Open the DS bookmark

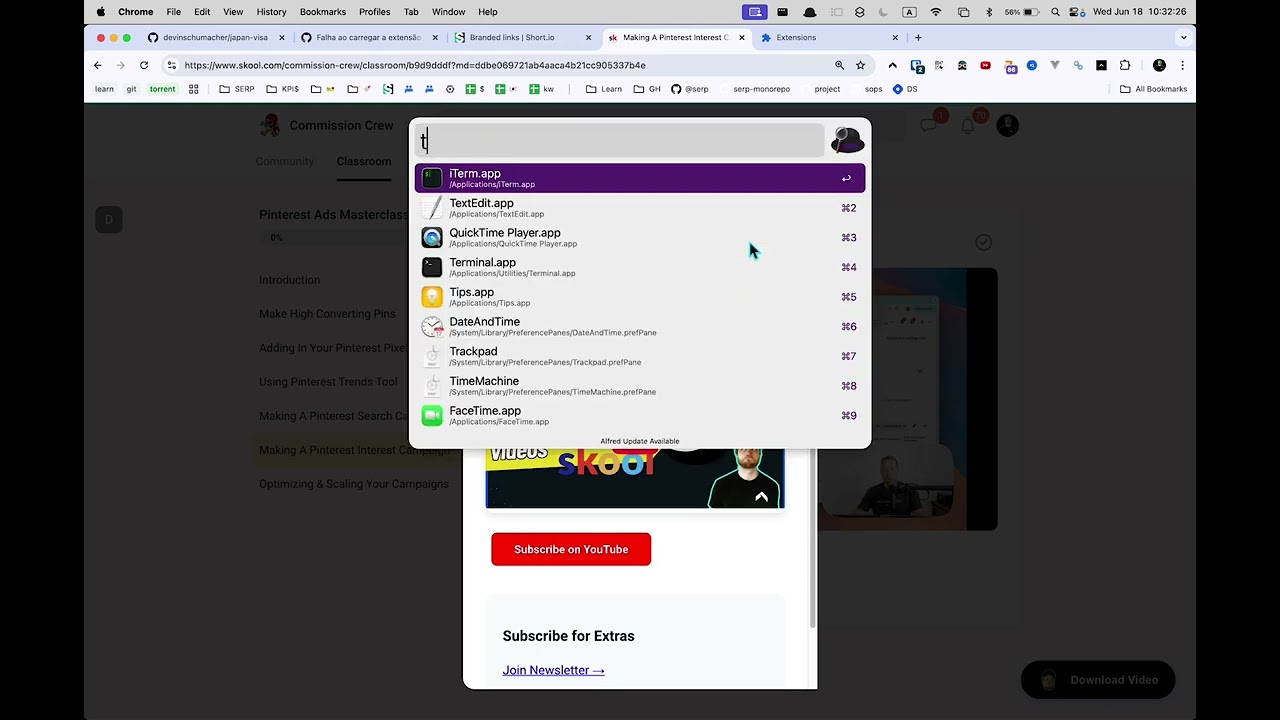[x=905, y=89]
